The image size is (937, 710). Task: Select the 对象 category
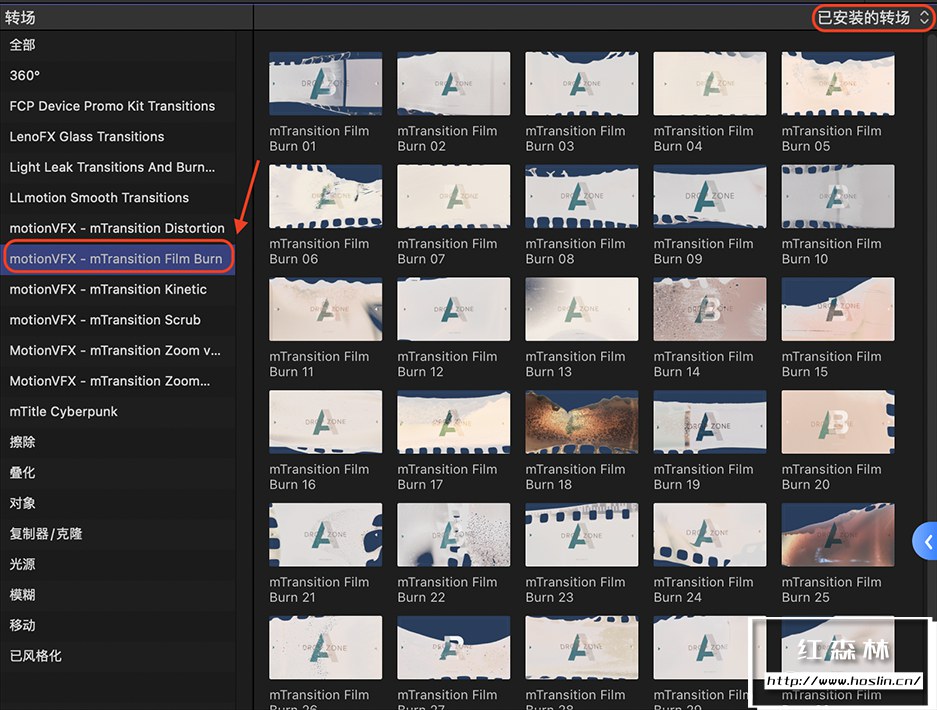click(118, 503)
